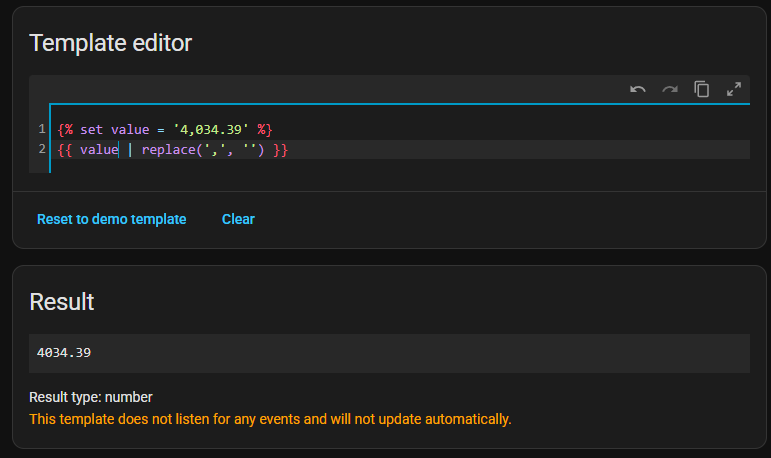Viewport: 771px width, 458px height.
Task: Click the orange no-events warning message
Action: point(270,419)
